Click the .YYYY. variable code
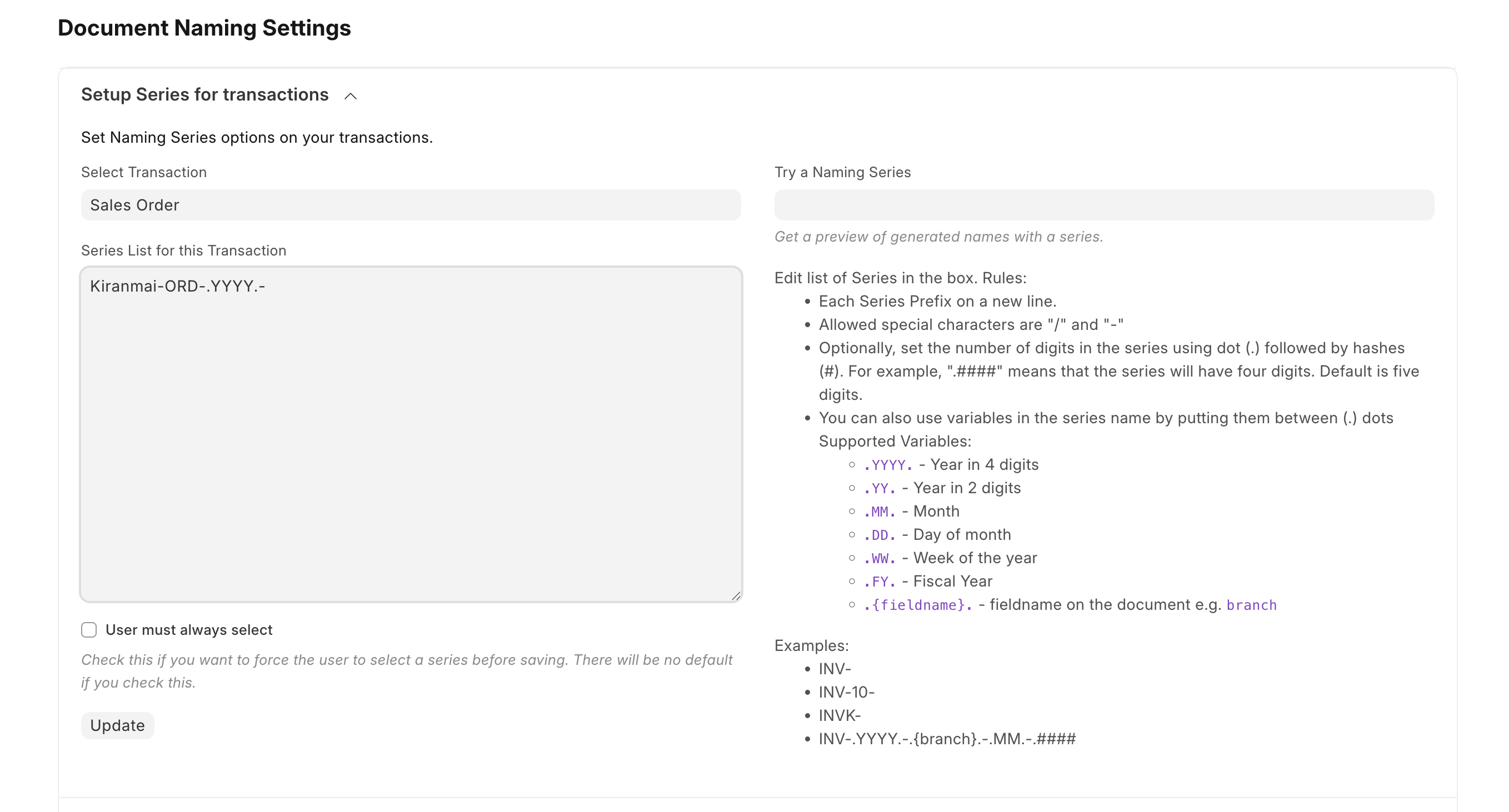1509x812 pixels. 887,465
